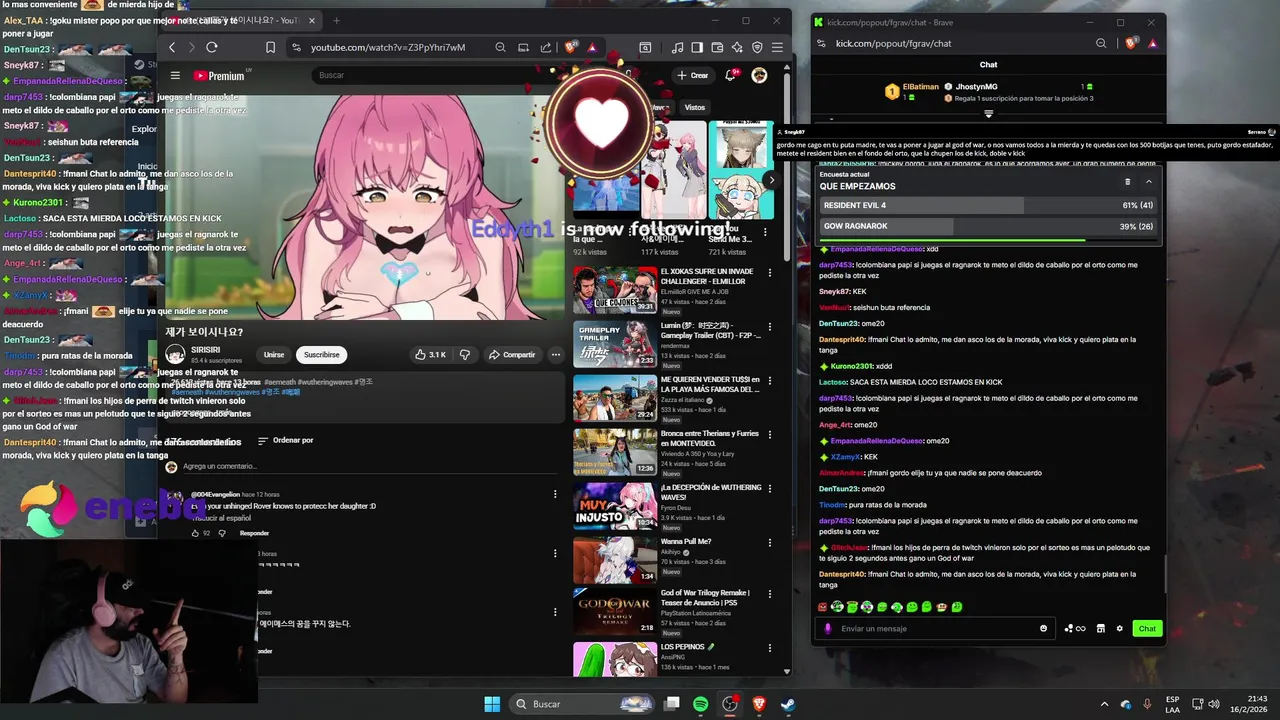
Task: Open Ordenar por comment sorting
Action: 285,440
